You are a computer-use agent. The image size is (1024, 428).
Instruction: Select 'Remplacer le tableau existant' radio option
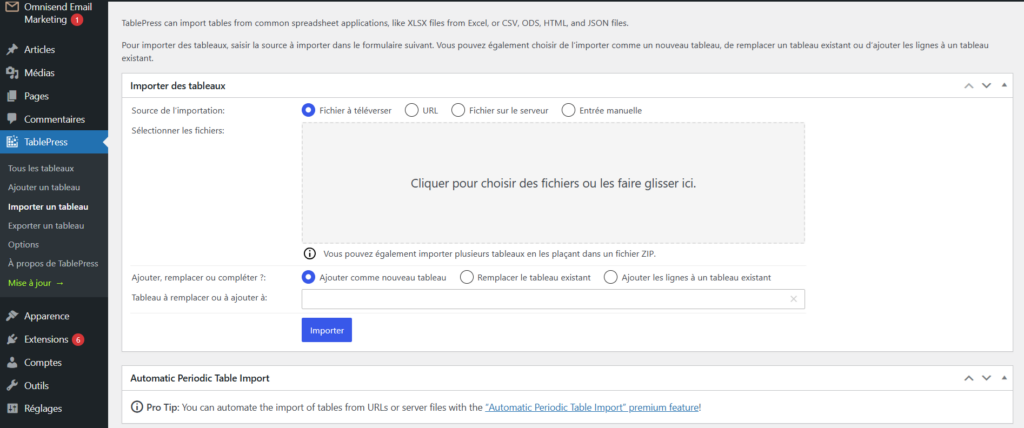(x=466, y=277)
